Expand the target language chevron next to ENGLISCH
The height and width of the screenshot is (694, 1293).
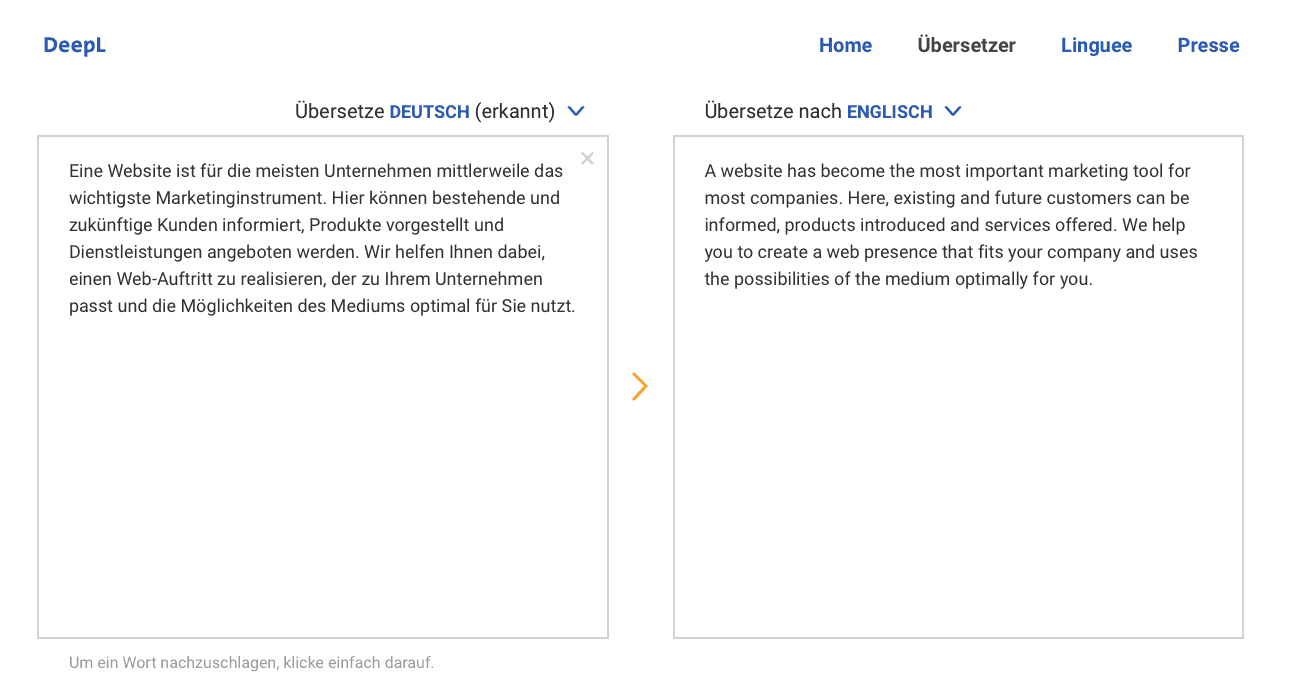coord(953,111)
